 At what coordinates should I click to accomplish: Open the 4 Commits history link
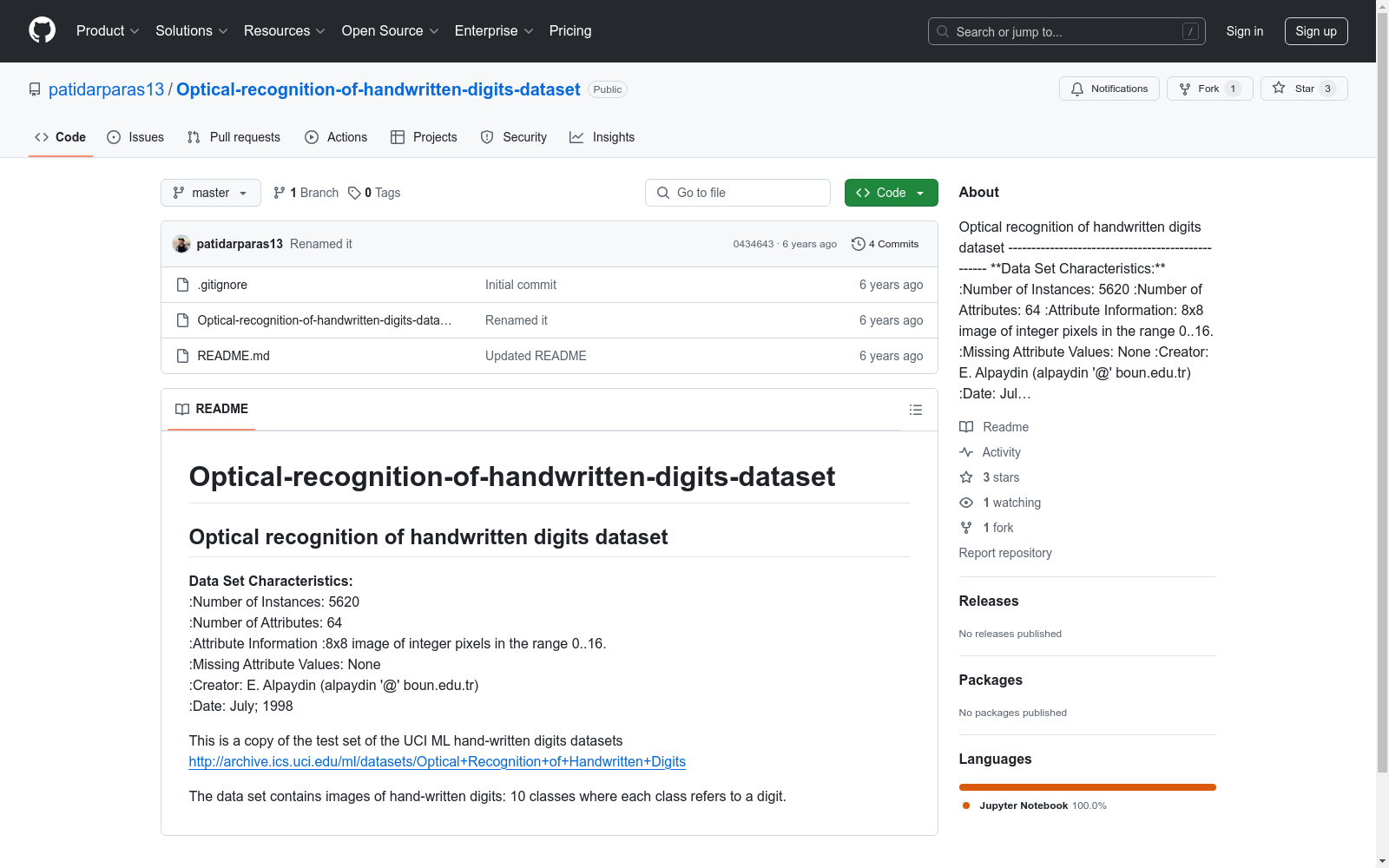[x=885, y=244]
